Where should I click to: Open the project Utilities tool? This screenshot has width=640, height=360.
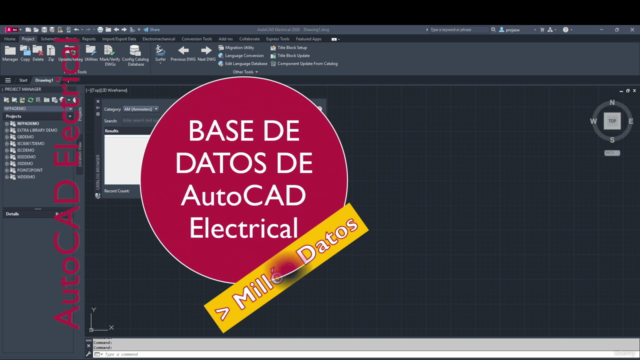(91, 53)
